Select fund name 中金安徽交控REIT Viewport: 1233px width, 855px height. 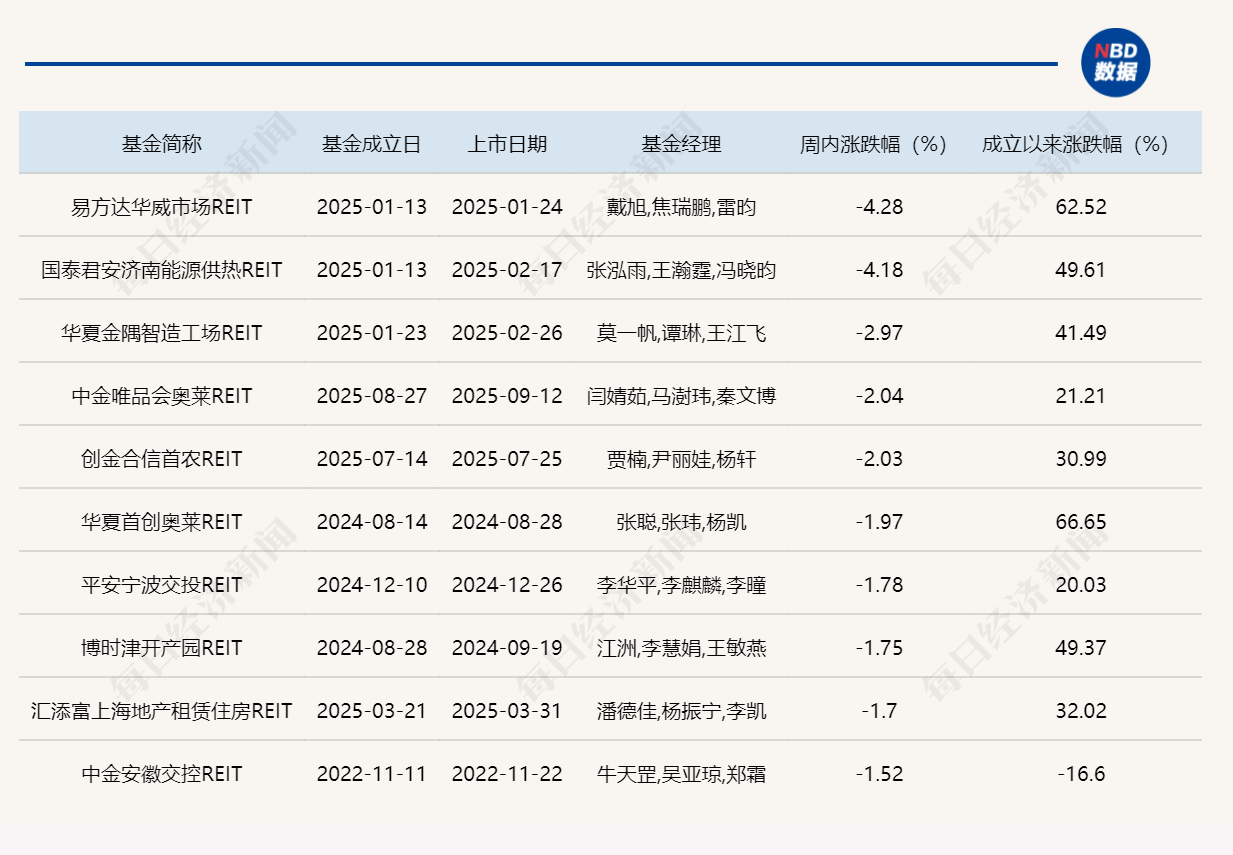tap(162, 774)
